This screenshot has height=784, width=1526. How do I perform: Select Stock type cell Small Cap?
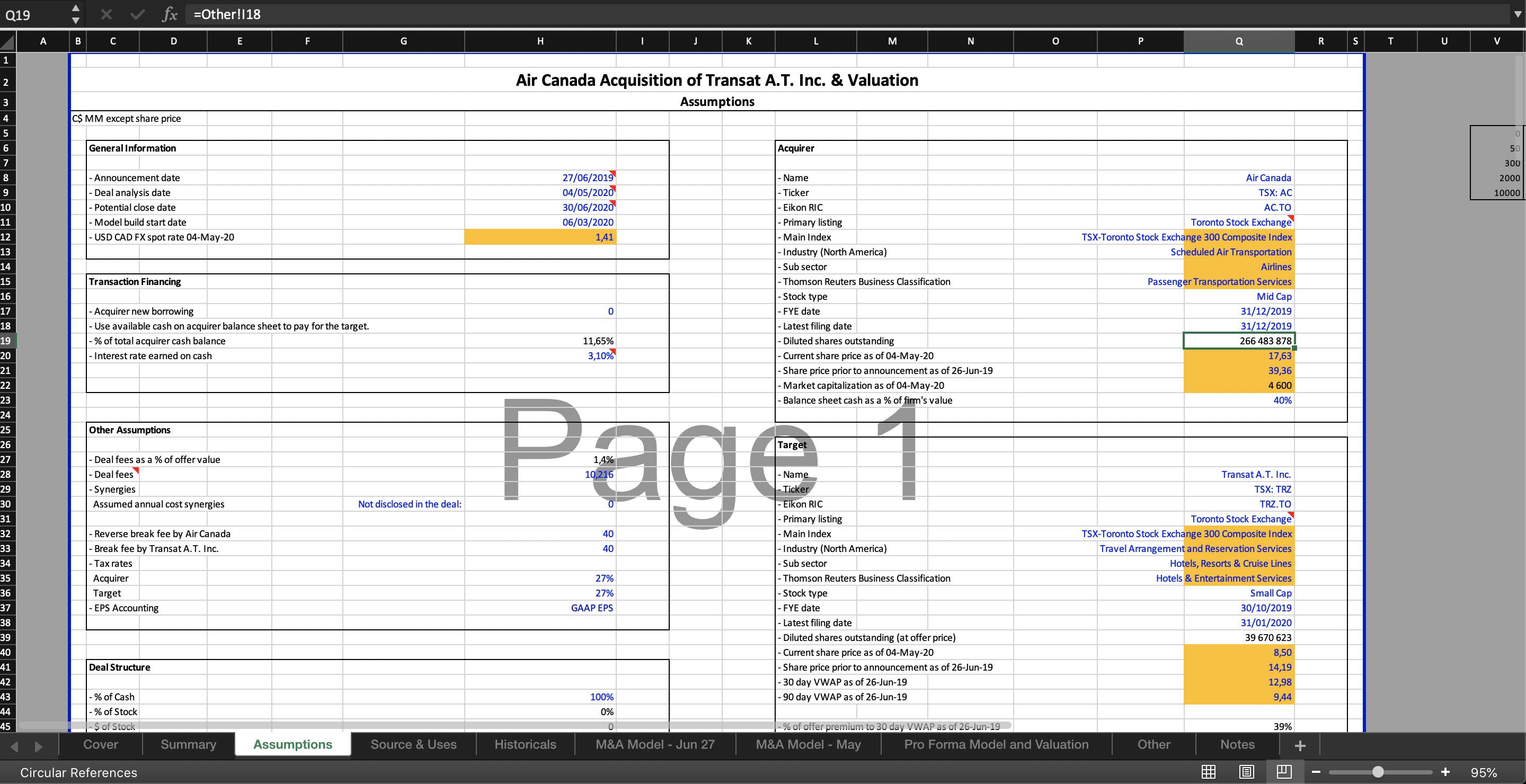coord(1239,593)
